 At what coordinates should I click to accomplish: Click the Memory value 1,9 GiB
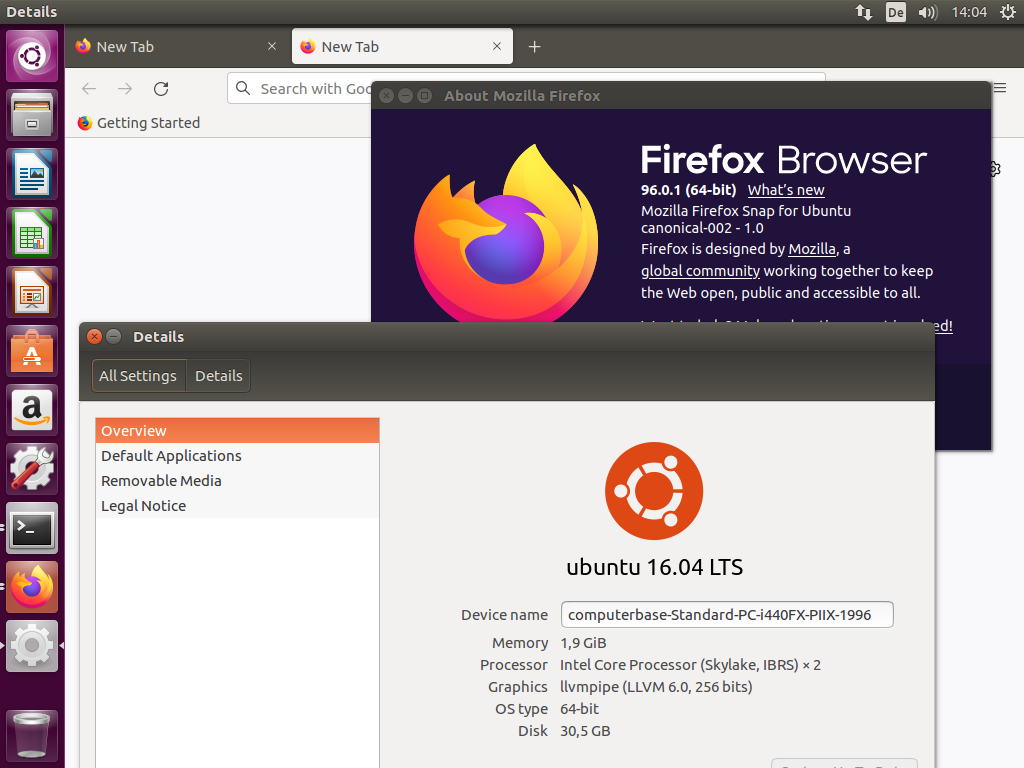click(583, 643)
